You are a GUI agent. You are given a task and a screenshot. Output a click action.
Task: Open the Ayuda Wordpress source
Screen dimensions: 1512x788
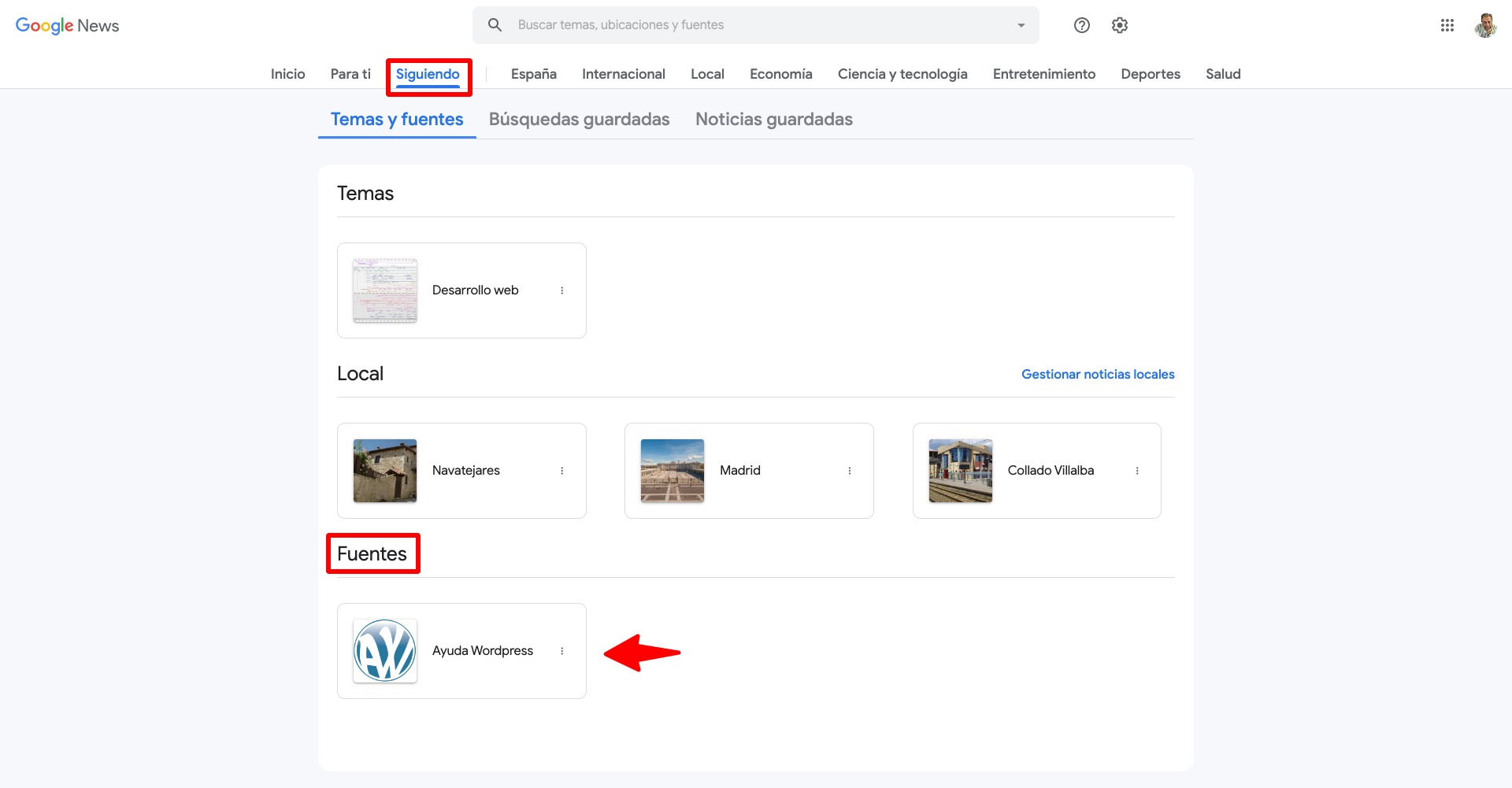coord(482,651)
